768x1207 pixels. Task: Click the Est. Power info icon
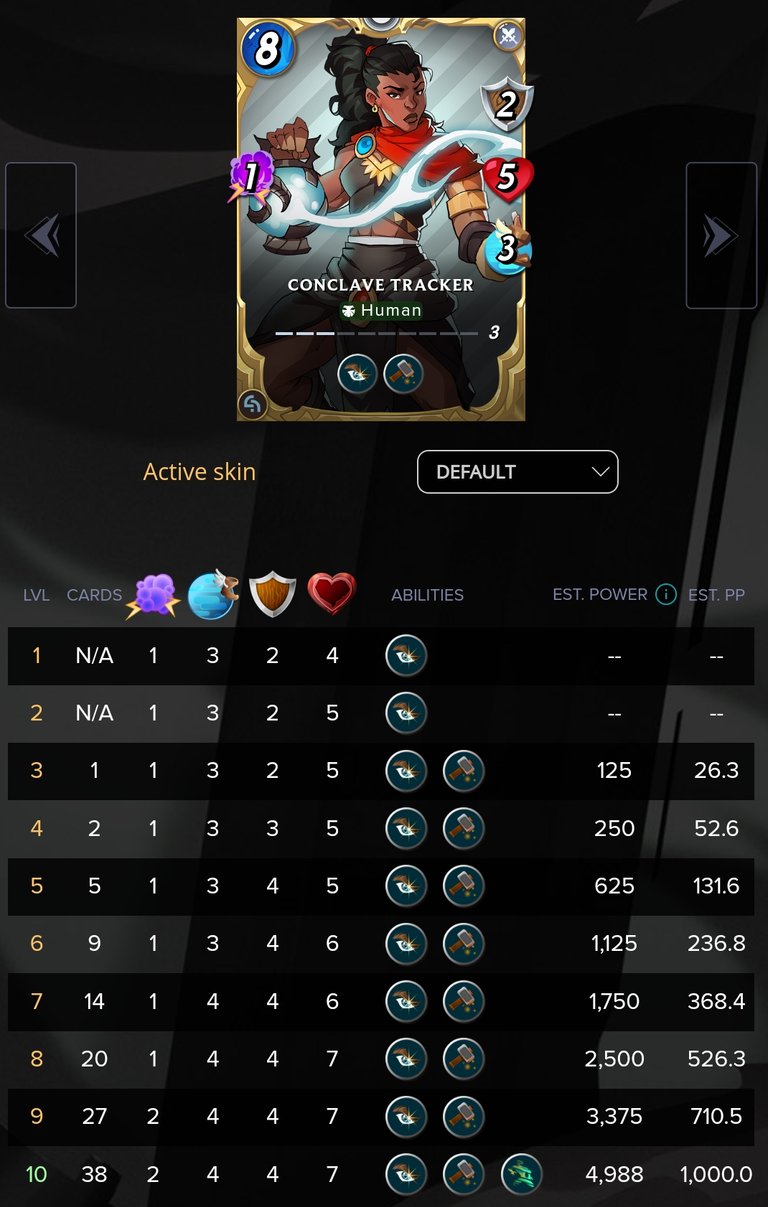[666, 594]
